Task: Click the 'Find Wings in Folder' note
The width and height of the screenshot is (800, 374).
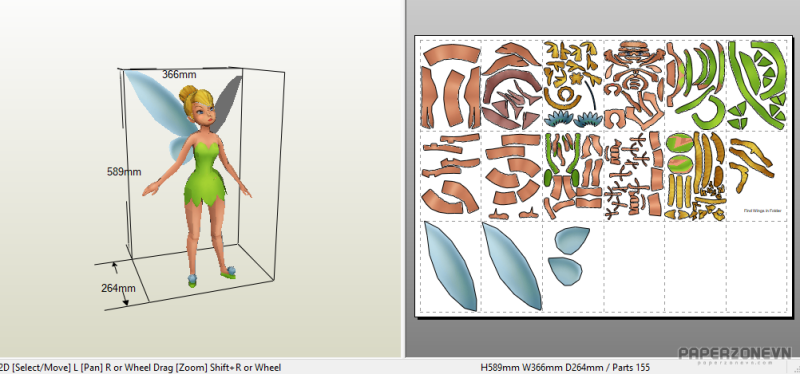Action: click(x=762, y=210)
